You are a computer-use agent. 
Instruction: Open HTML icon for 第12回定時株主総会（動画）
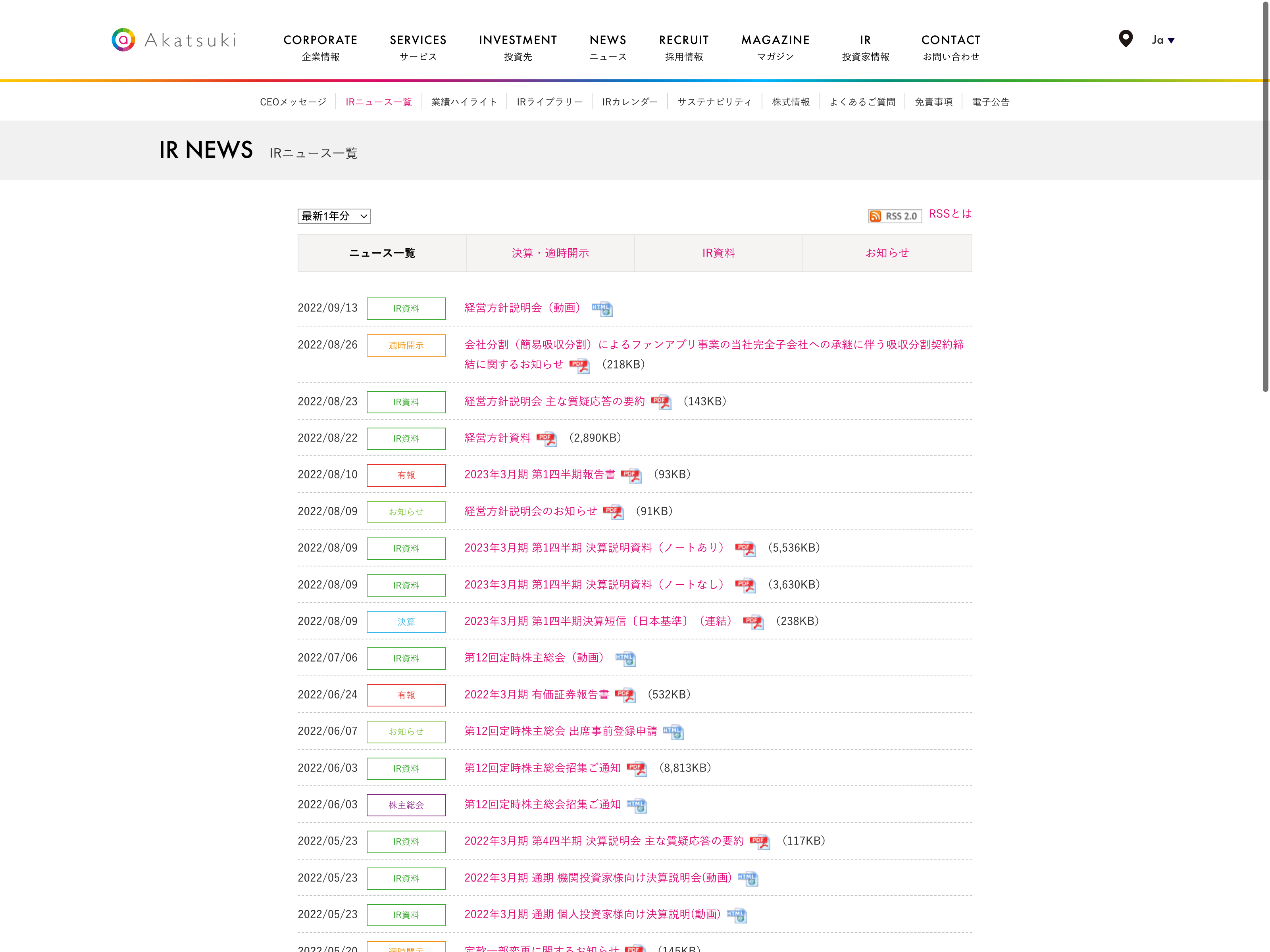pyautogui.click(x=625, y=659)
